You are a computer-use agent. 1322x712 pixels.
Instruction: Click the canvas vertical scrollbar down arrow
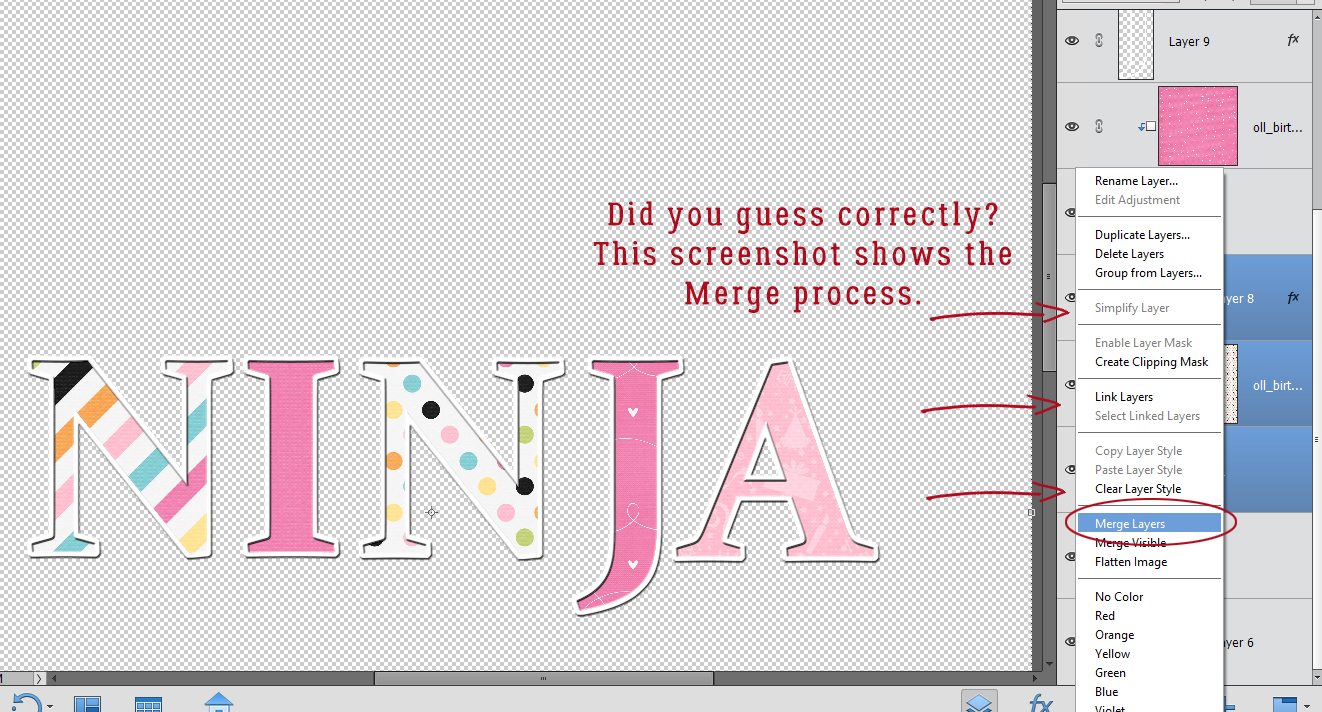(x=1048, y=663)
